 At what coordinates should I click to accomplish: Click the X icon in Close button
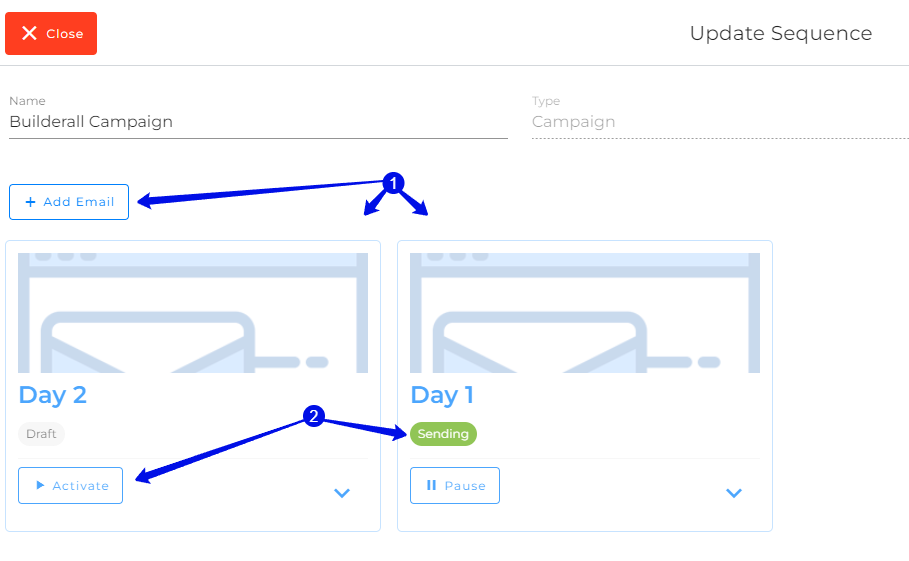click(x=29, y=34)
